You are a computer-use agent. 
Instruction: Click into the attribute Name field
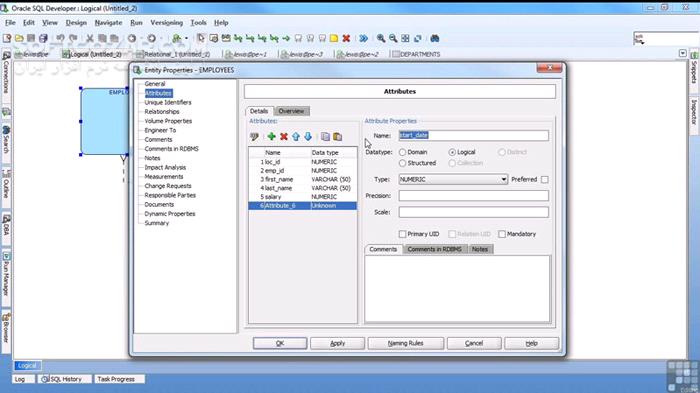point(473,135)
